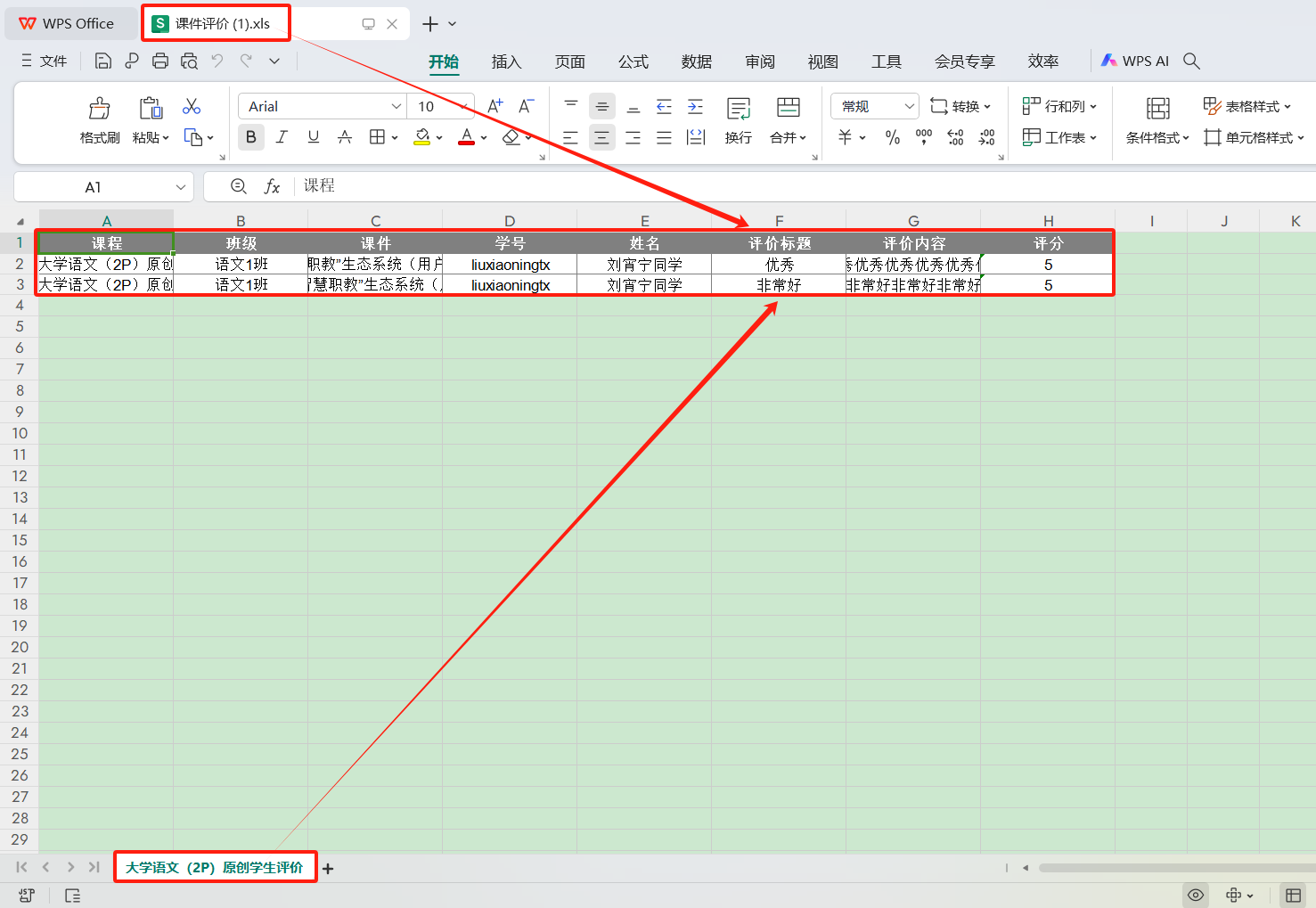Image resolution: width=1316 pixels, height=908 pixels.
Task: Open the cell borders tool
Action: [x=377, y=137]
